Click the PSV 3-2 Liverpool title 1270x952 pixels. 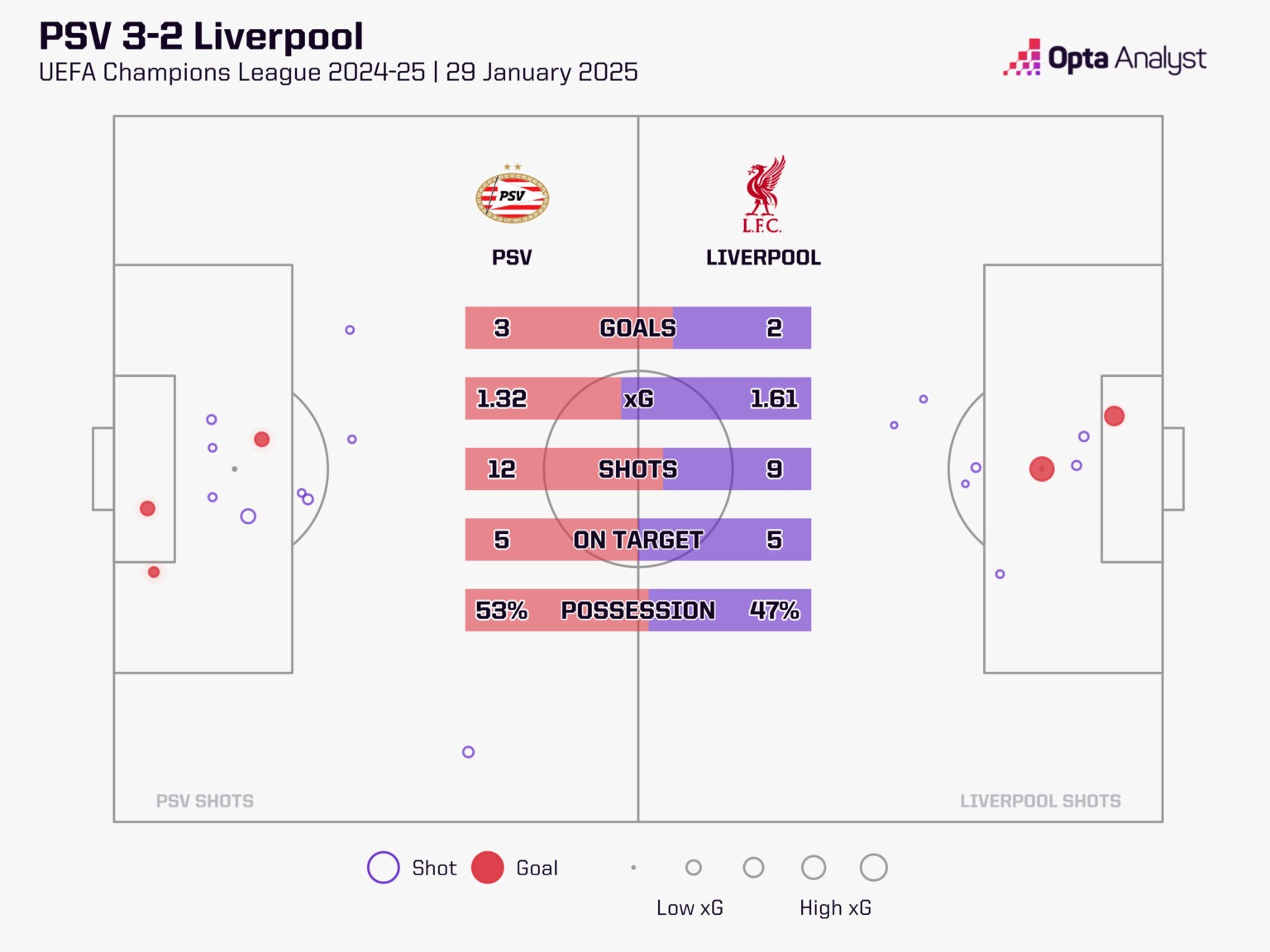(201, 36)
